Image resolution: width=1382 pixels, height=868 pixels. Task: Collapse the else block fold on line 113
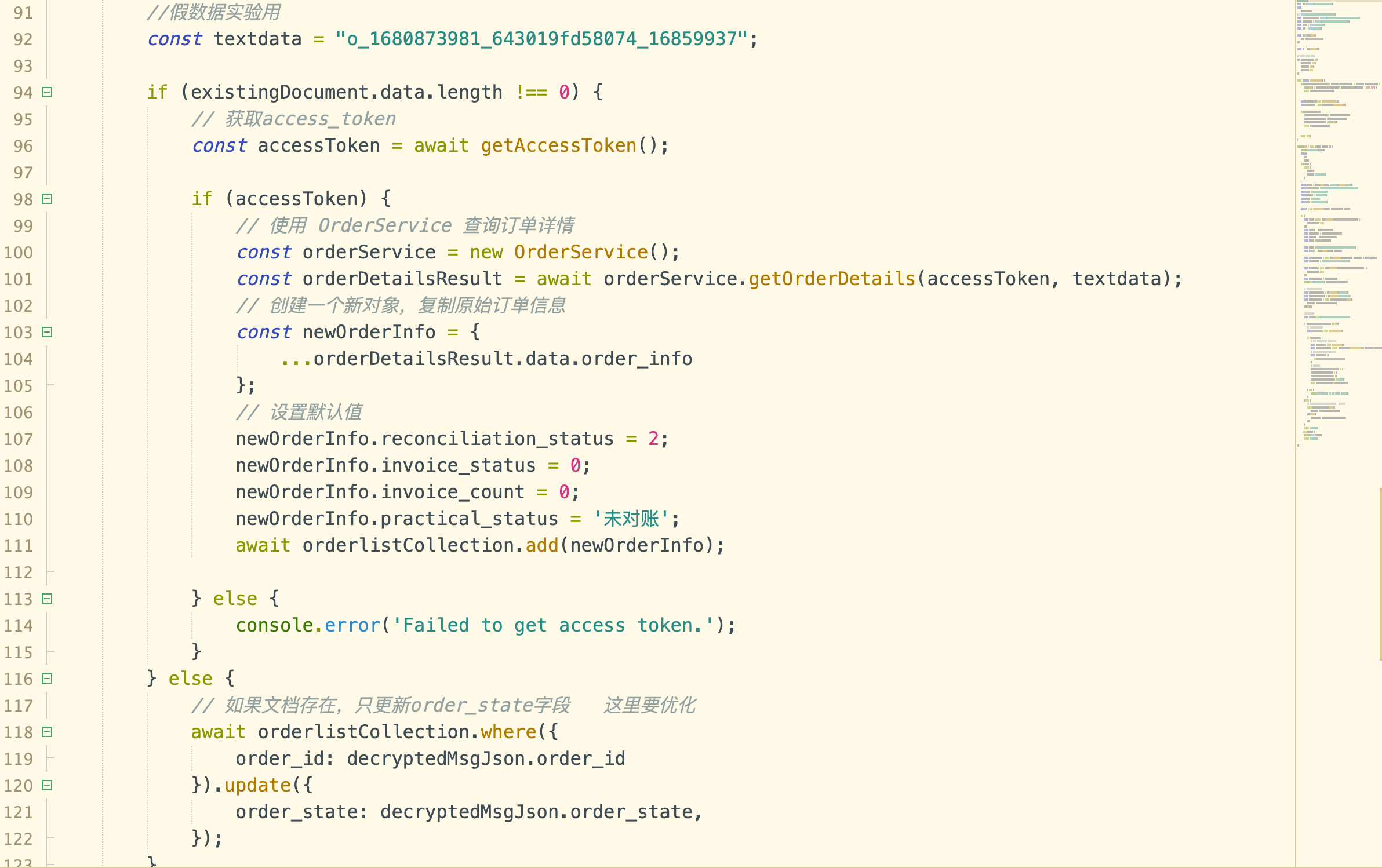(48, 599)
